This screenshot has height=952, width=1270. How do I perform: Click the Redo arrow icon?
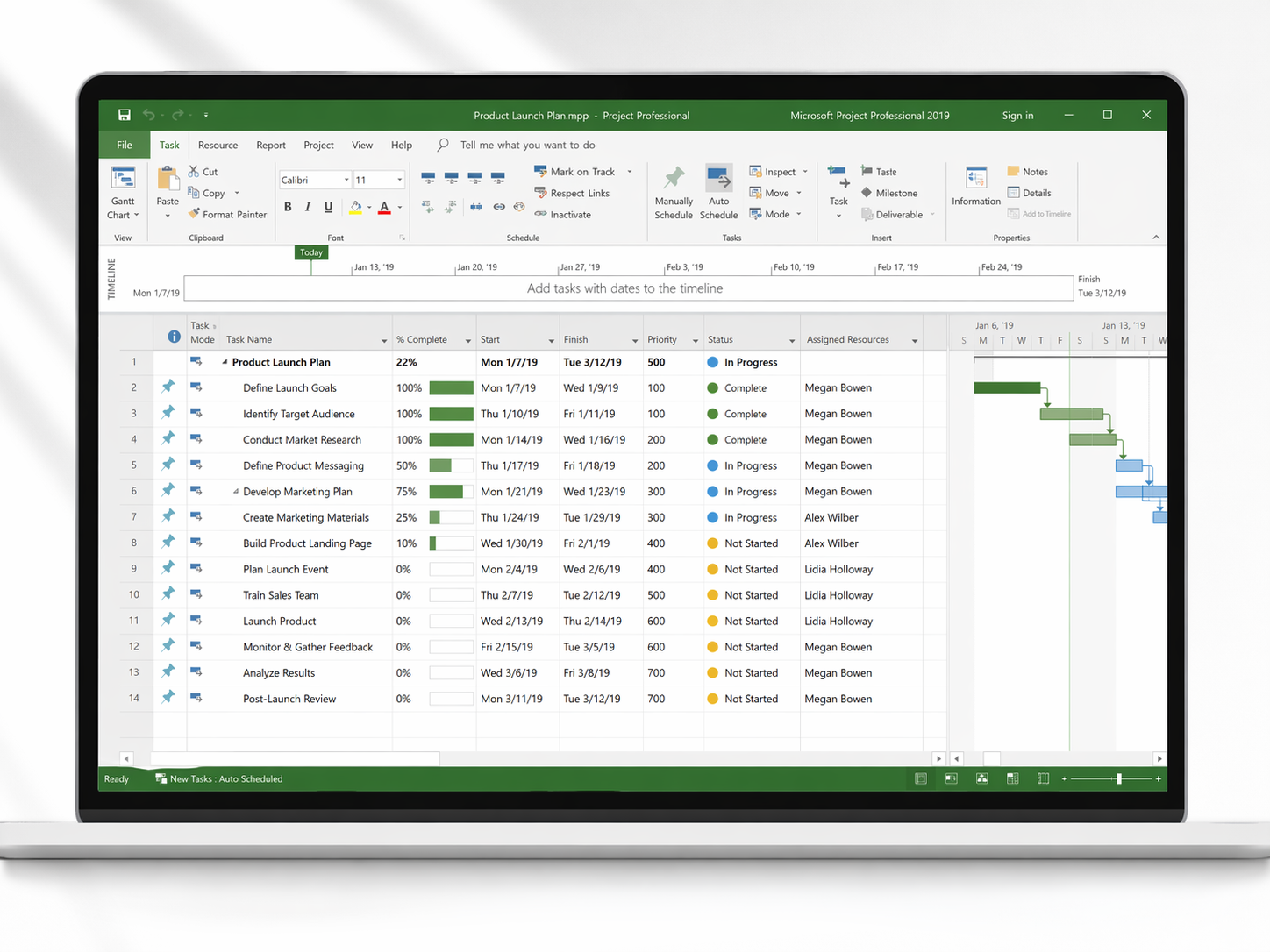(x=178, y=115)
